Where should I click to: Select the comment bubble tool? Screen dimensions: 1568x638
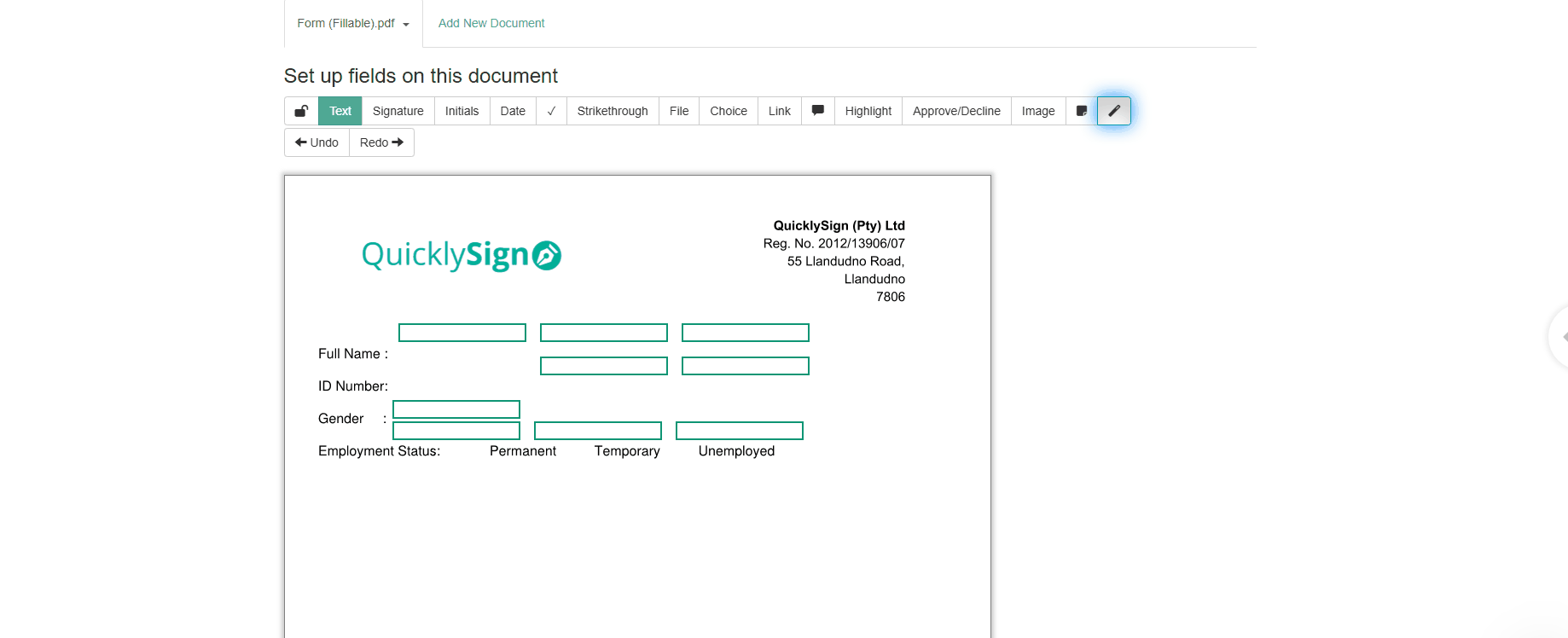[818, 111]
